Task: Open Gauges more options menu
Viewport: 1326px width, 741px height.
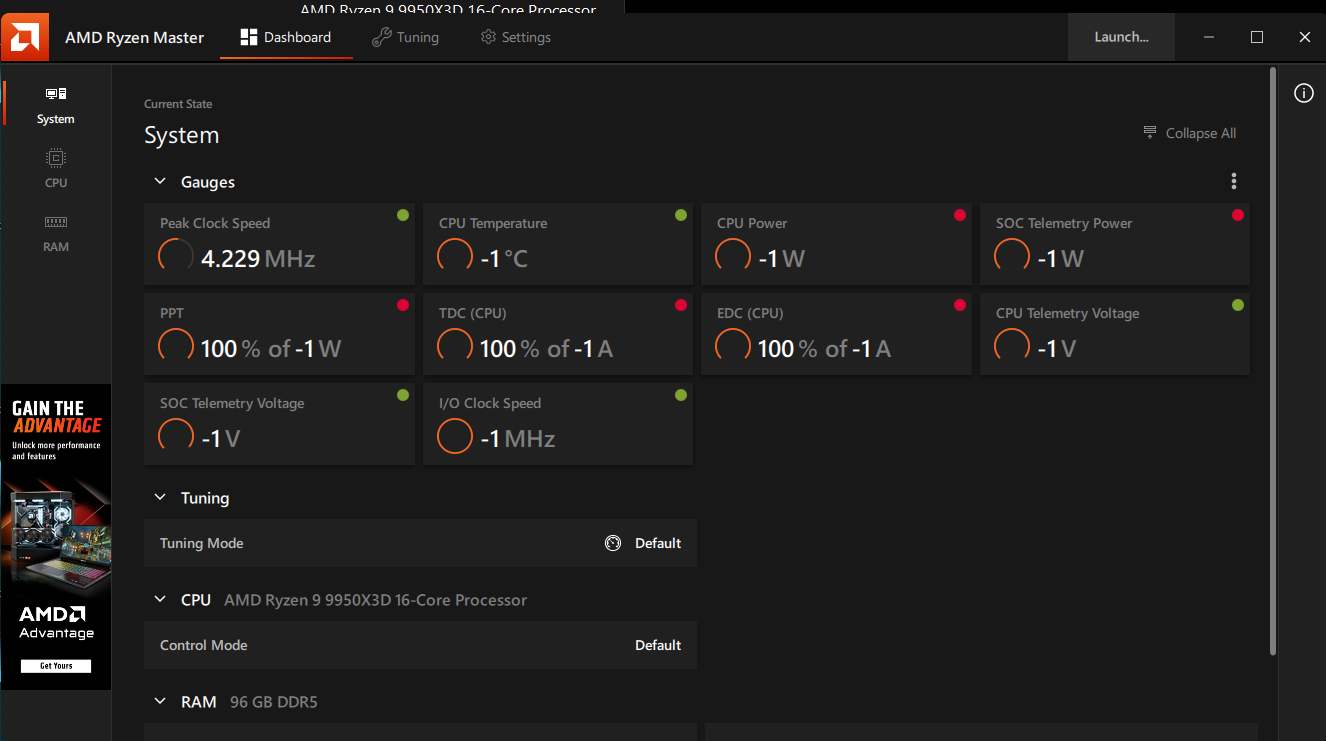Action: 1234,181
